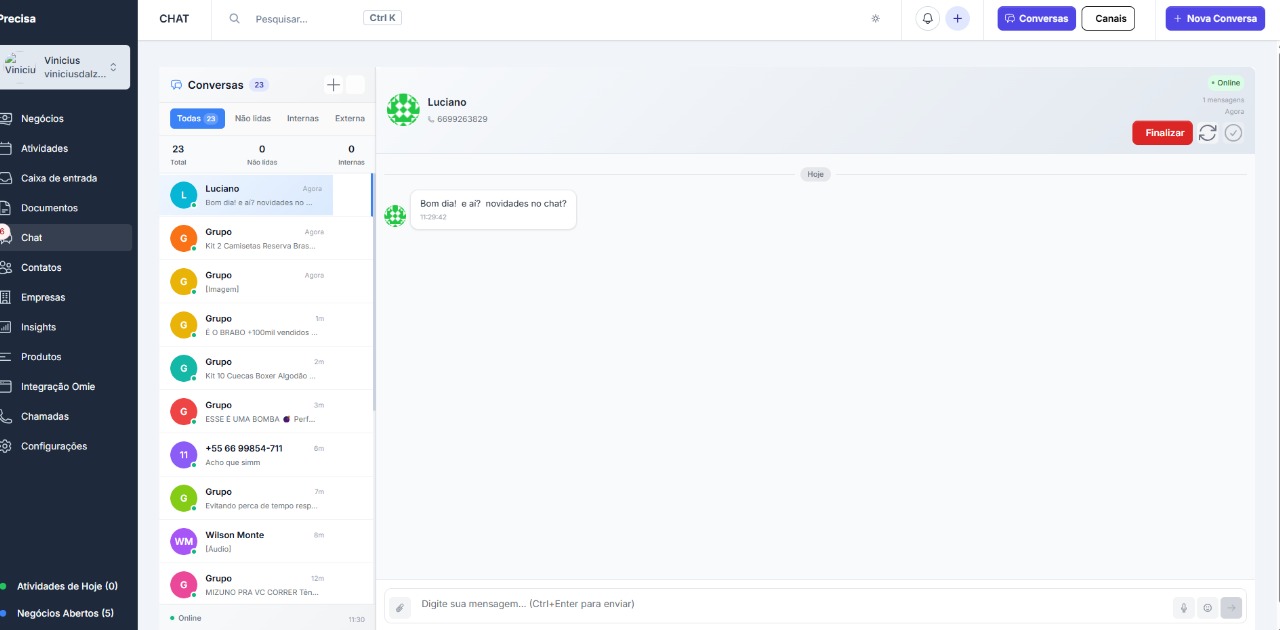Select the Não lidas tab
The image size is (1280, 630).
tap(253, 119)
